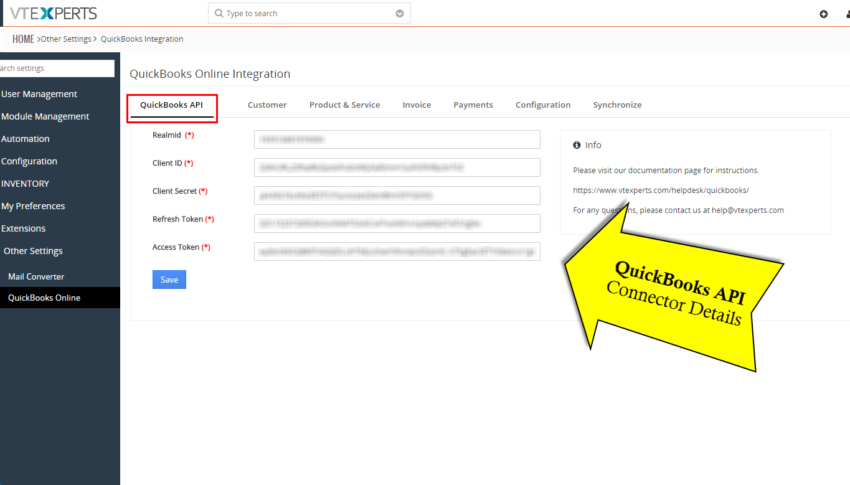The image size is (850, 485).
Task: Click the VTExperts logo
Action: (x=53, y=13)
